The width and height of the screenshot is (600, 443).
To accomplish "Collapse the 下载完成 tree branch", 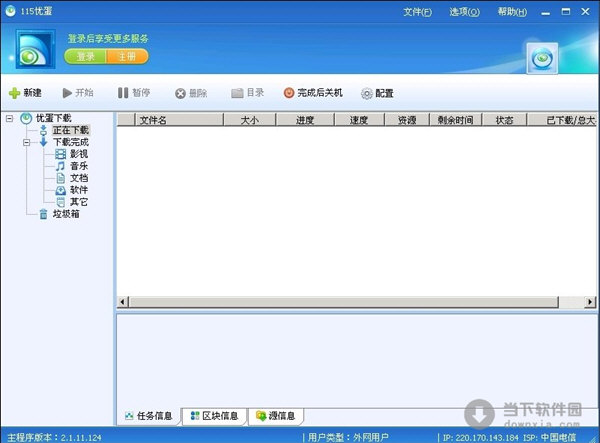I will pos(26,142).
